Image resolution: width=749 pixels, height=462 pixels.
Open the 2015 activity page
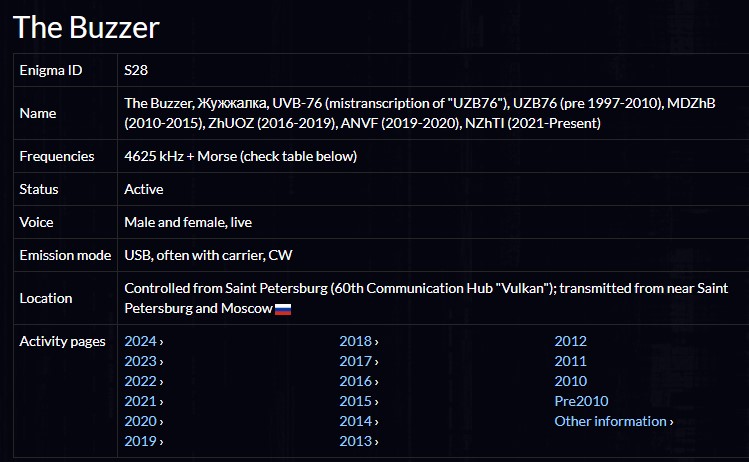(x=356, y=401)
